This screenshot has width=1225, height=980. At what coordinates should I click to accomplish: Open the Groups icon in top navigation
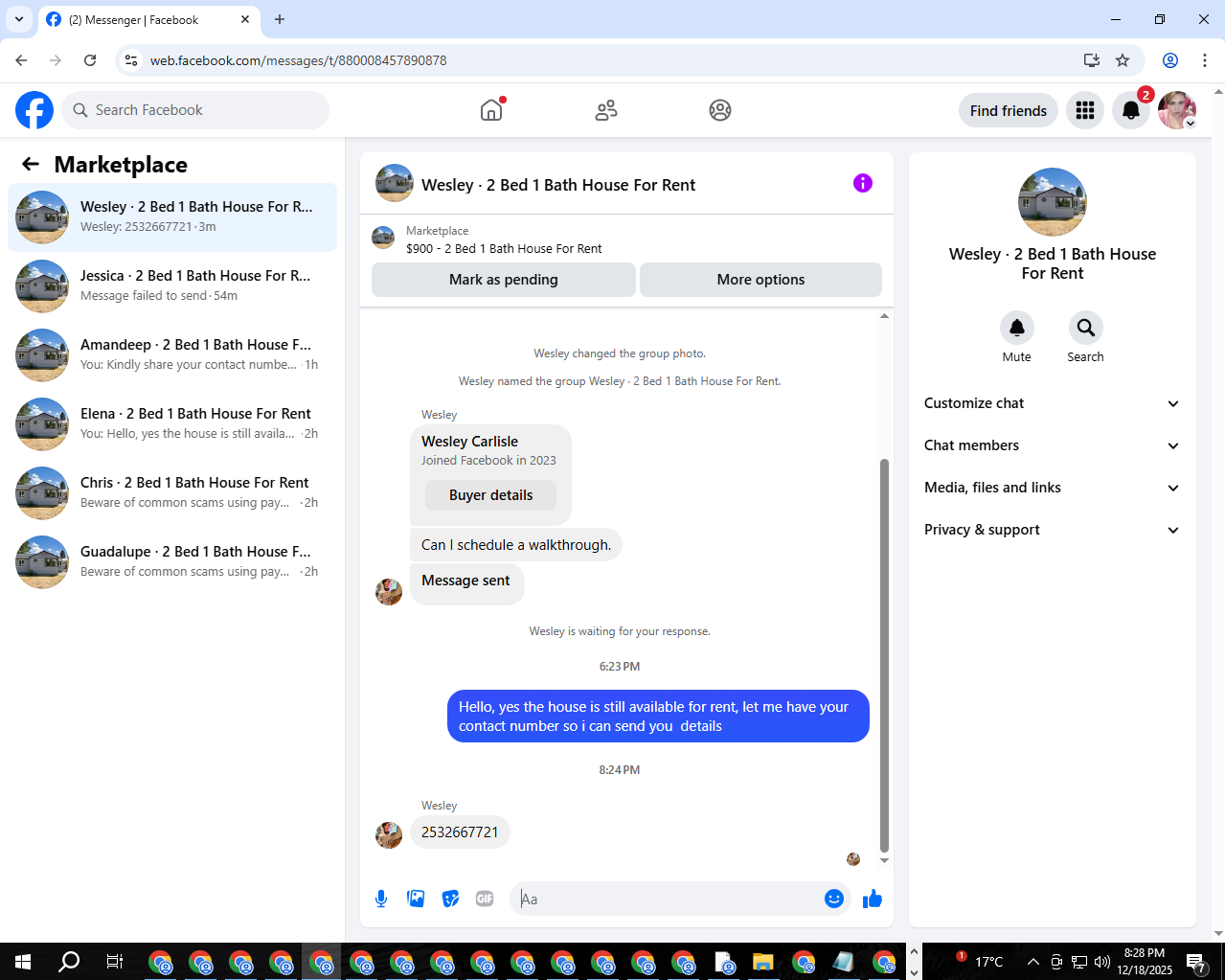click(720, 110)
